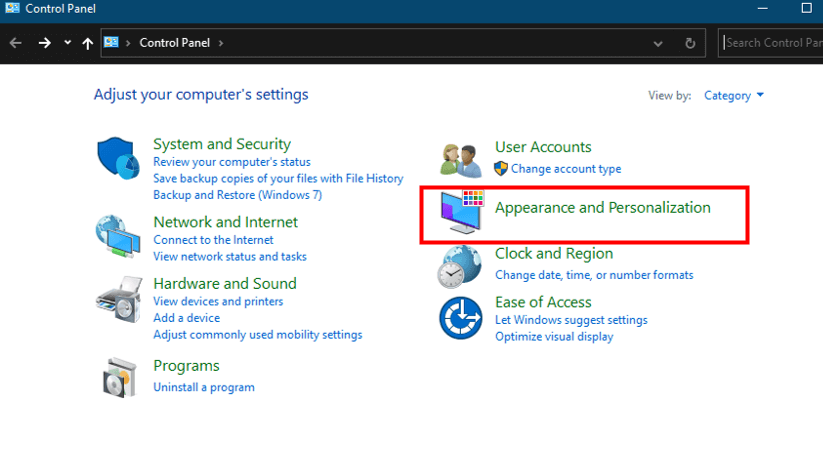Click the address bar Control Panel icon
The height and width of the screenshot is (449, 823).
click(x=111, y=42)
